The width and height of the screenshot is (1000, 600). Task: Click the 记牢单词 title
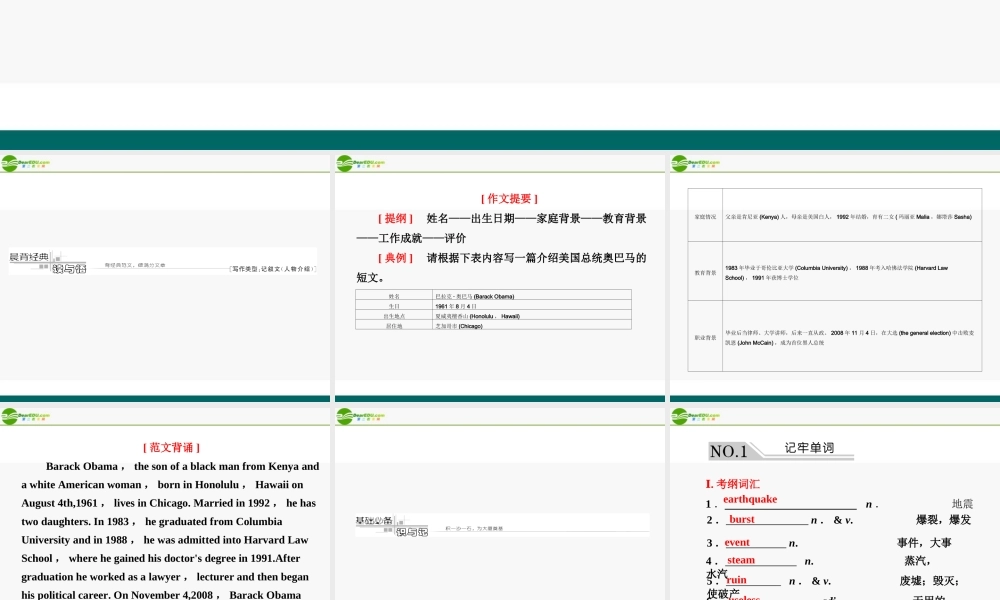click(809, 448)
